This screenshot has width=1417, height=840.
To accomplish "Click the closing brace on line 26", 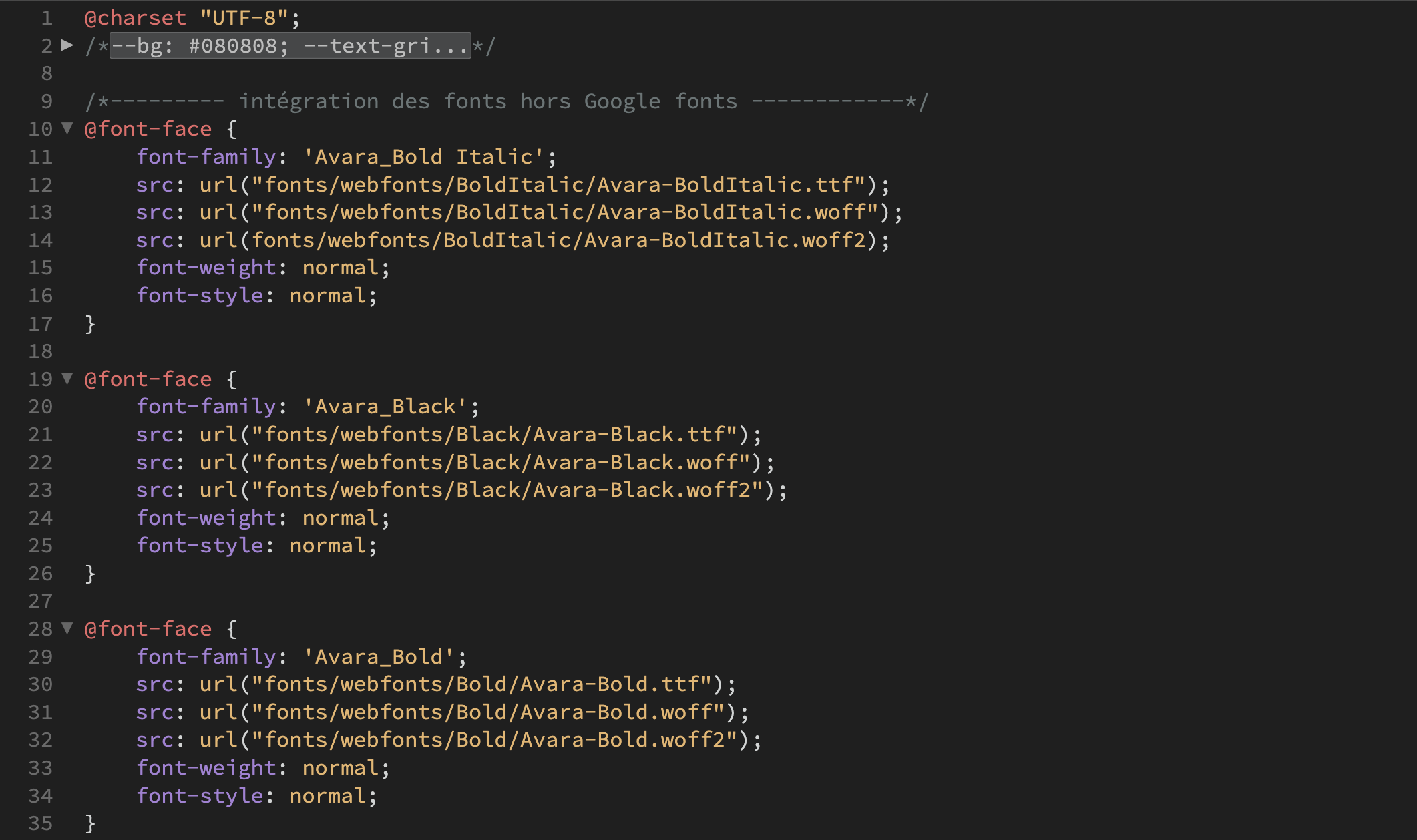I will tap(90, 574).
